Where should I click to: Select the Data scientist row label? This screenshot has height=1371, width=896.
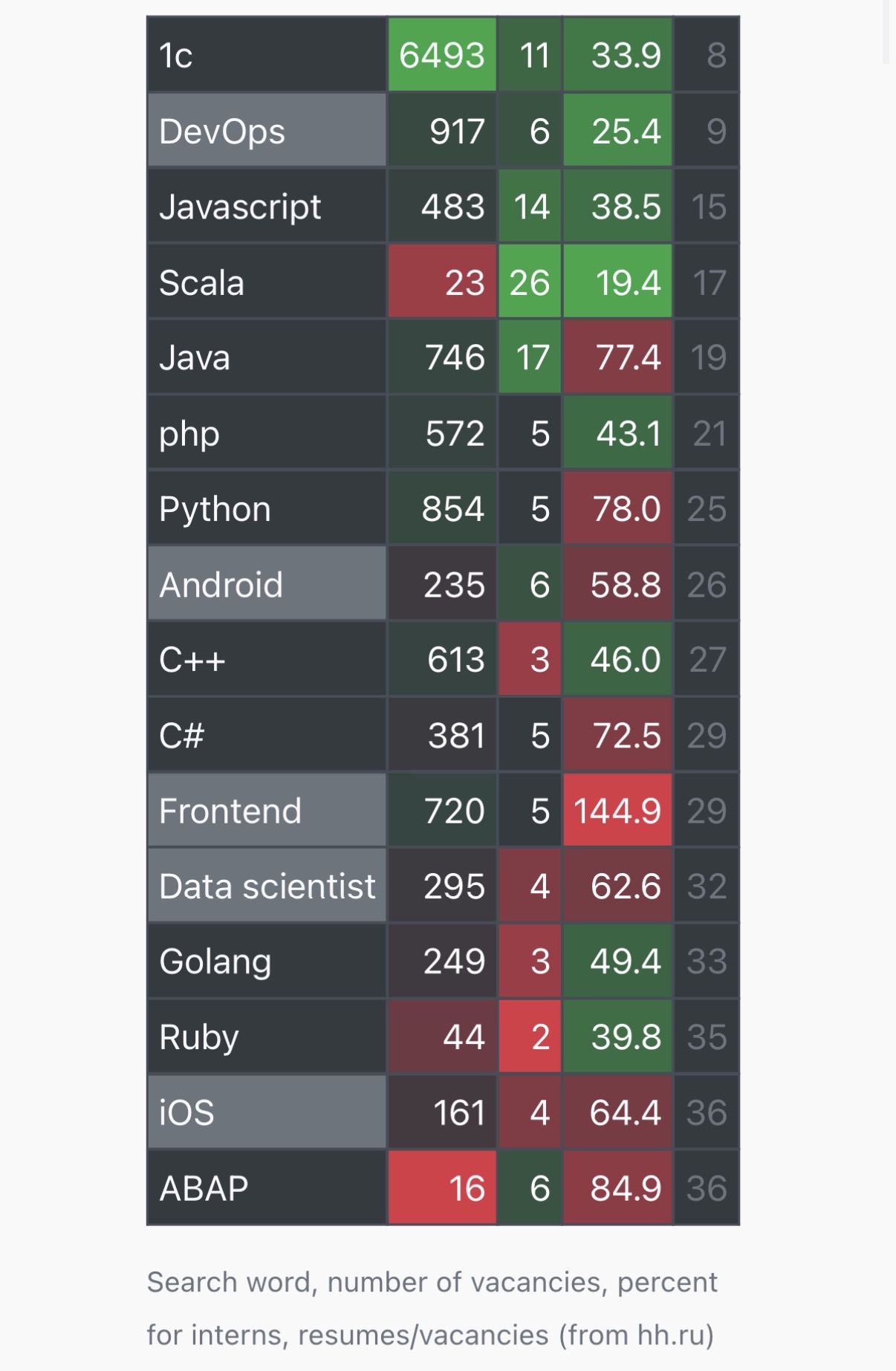[x=266, y=887]
